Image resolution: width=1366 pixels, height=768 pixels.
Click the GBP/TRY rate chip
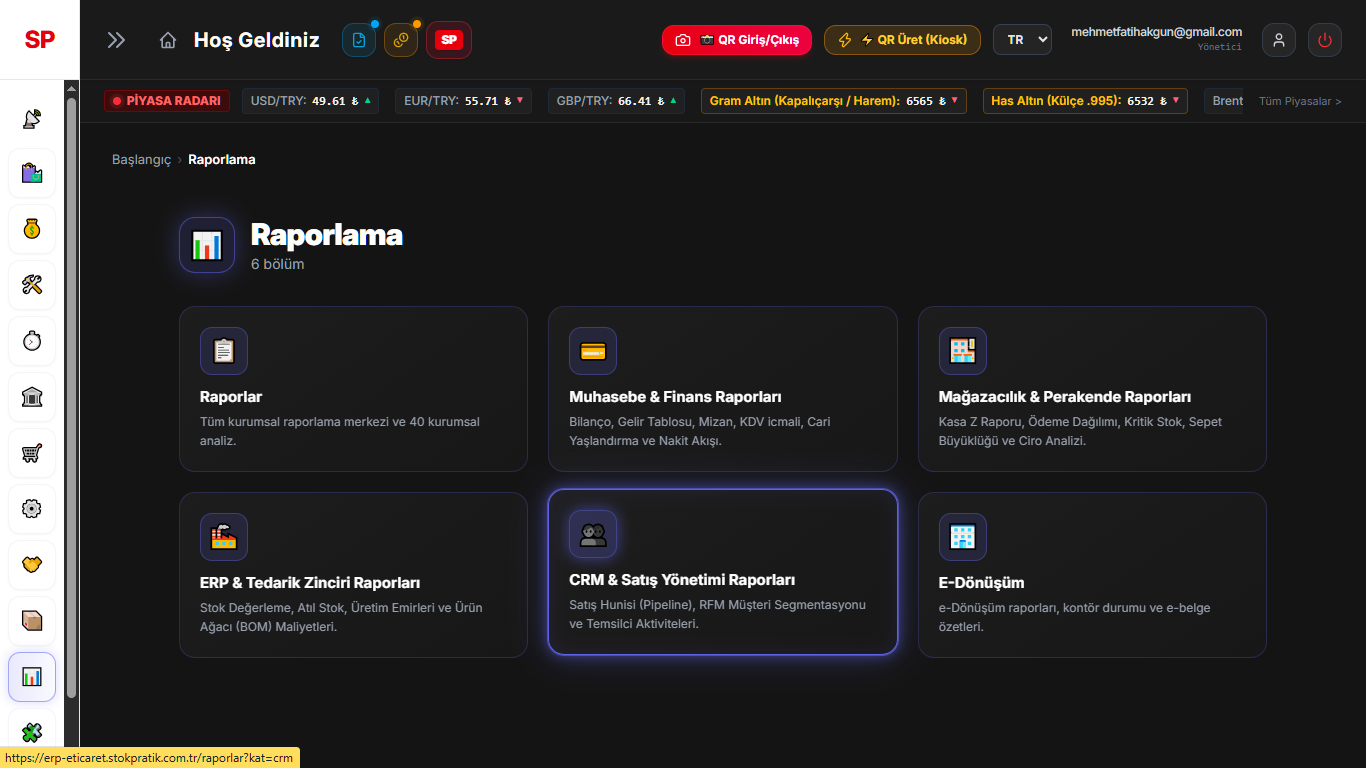tap(616, 101)
